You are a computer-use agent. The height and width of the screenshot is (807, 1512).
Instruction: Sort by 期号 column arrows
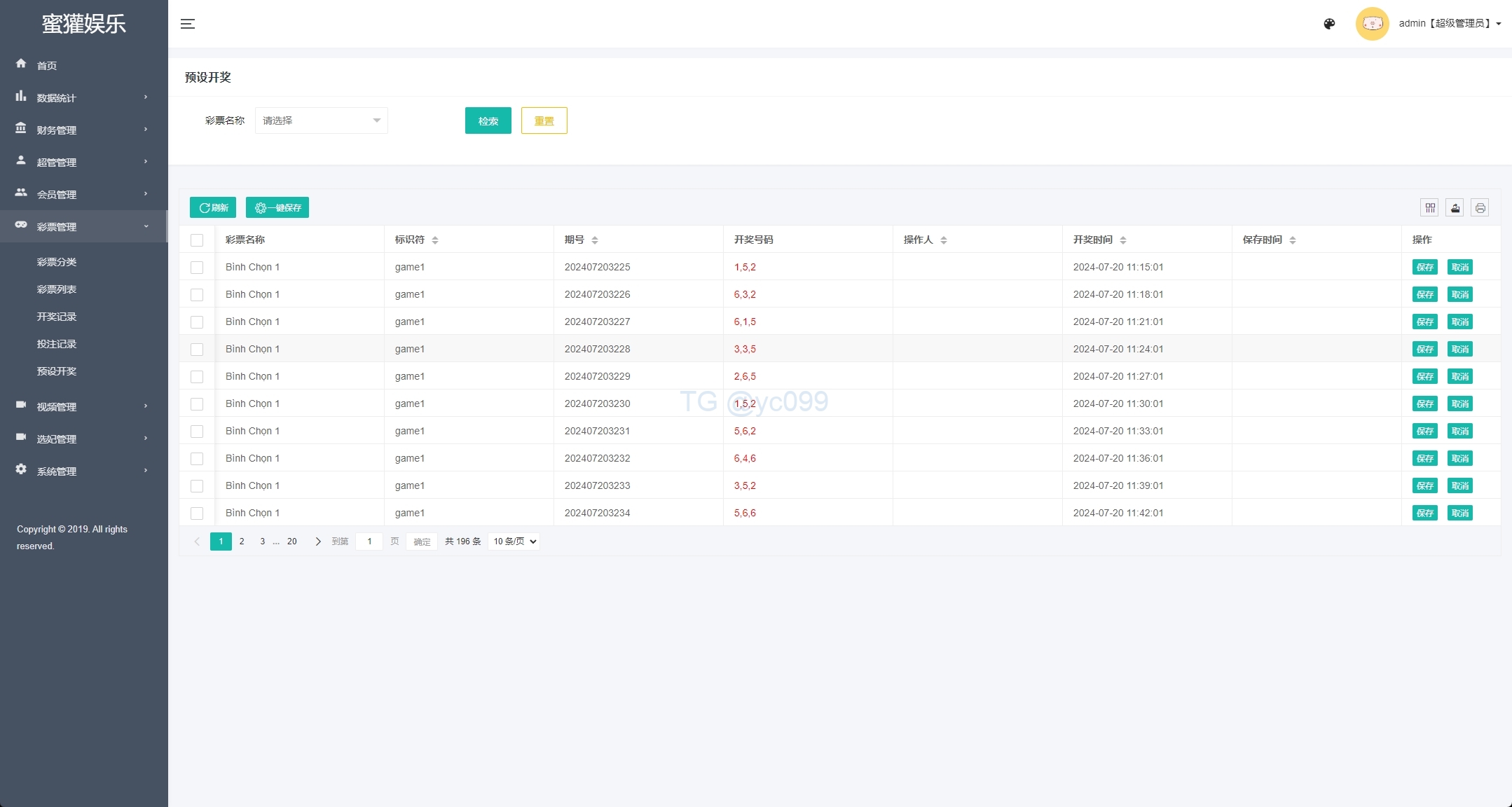595,240
